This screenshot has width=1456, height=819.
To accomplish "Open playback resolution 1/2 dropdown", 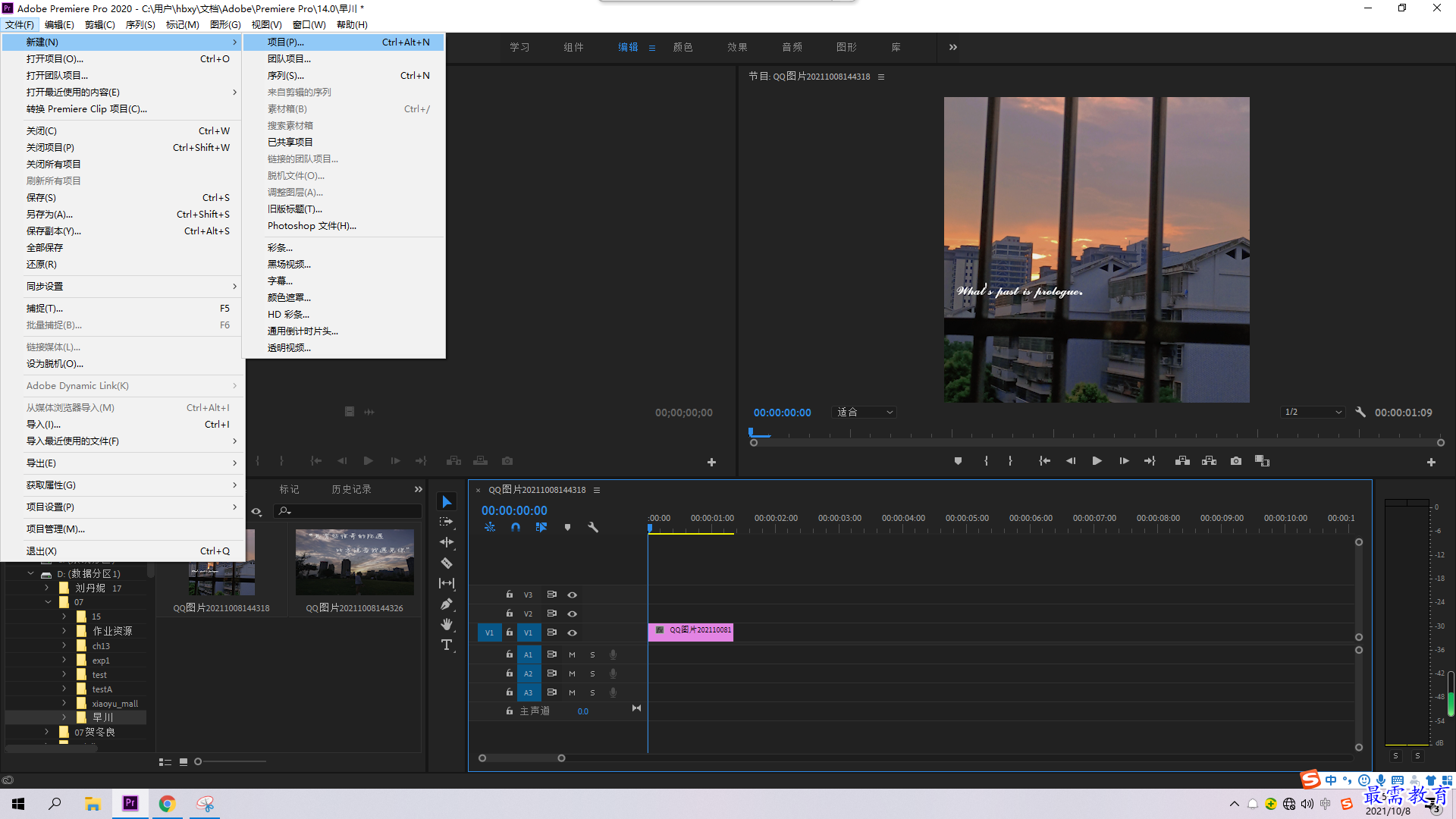I will (1313, 413).
